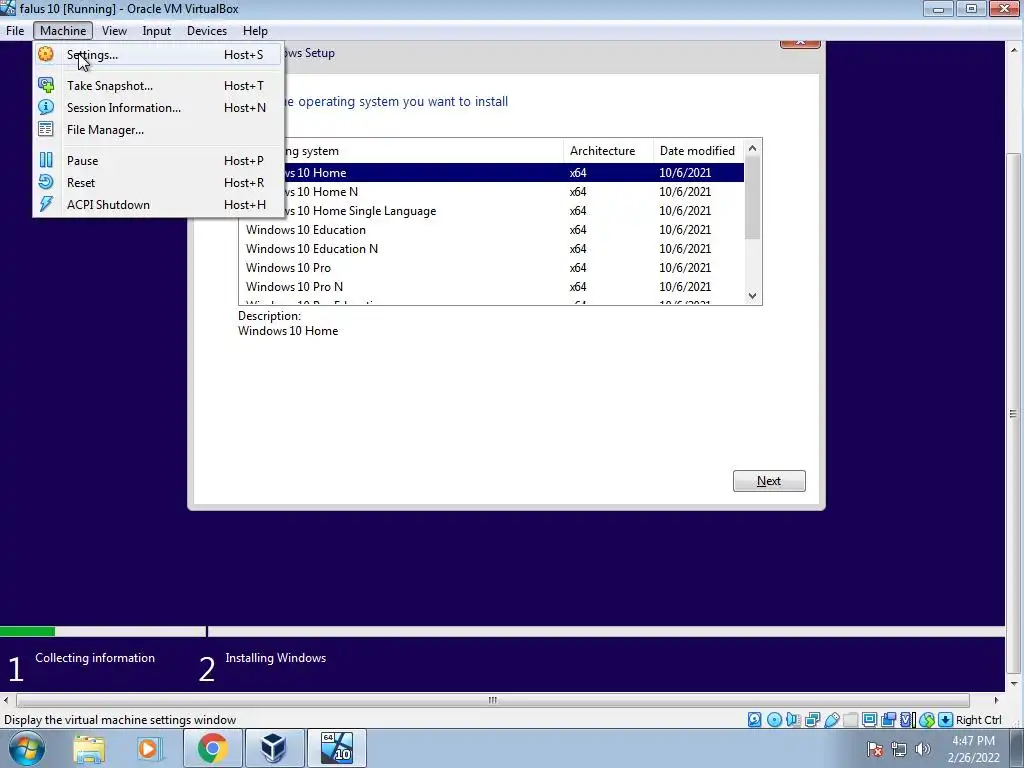Open Windows Explorer from the taskbar
1024x768 pixels.
(89, 748)
